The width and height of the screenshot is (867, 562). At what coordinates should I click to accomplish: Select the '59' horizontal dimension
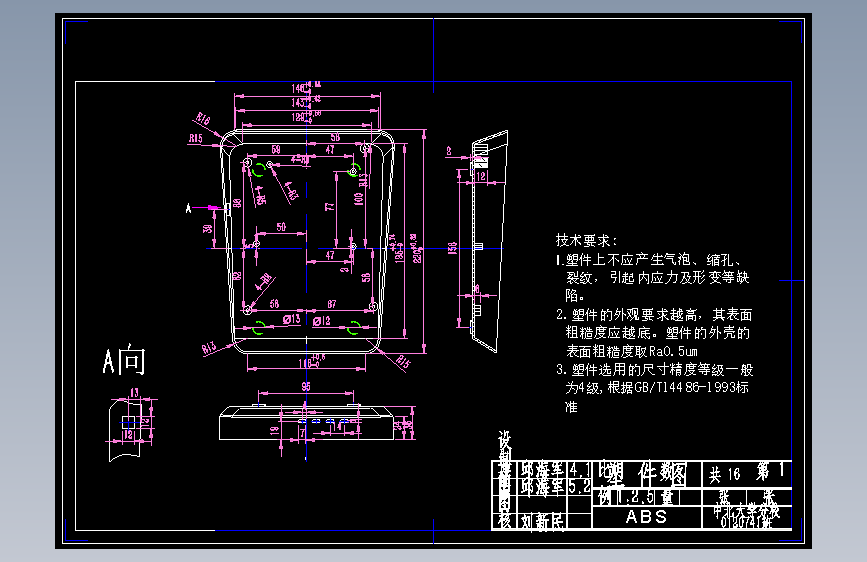point(276,149)
